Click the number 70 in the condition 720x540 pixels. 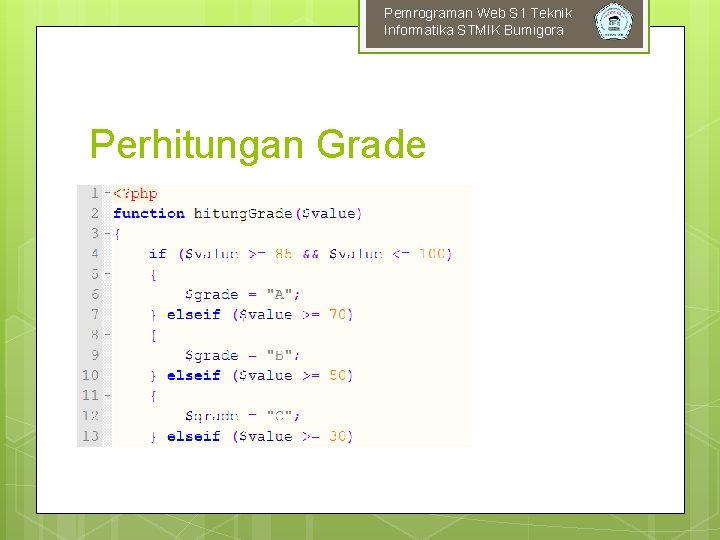pos(338,315)
